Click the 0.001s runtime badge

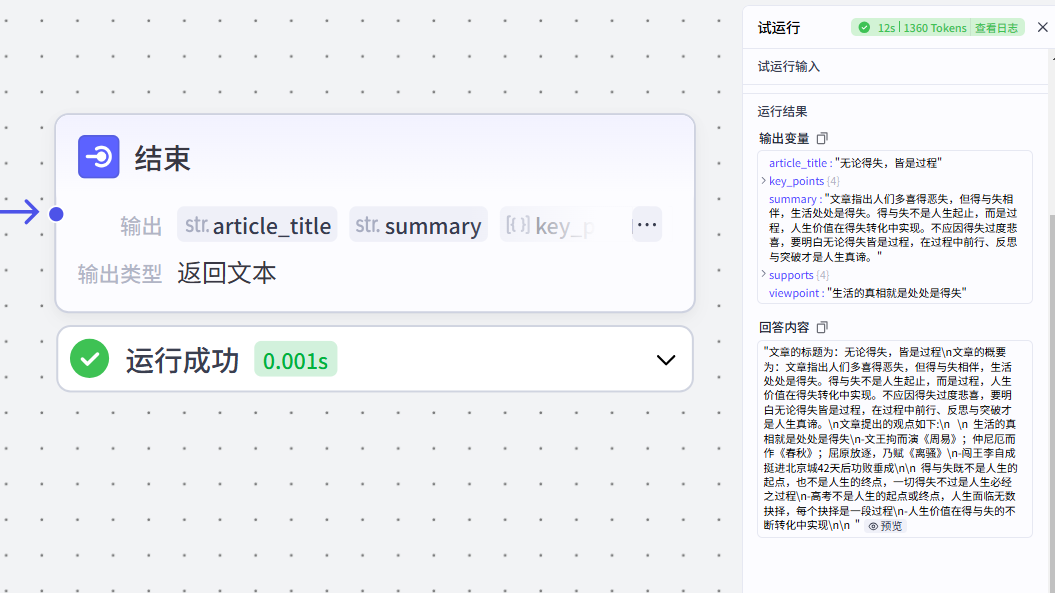pos(295,360)
